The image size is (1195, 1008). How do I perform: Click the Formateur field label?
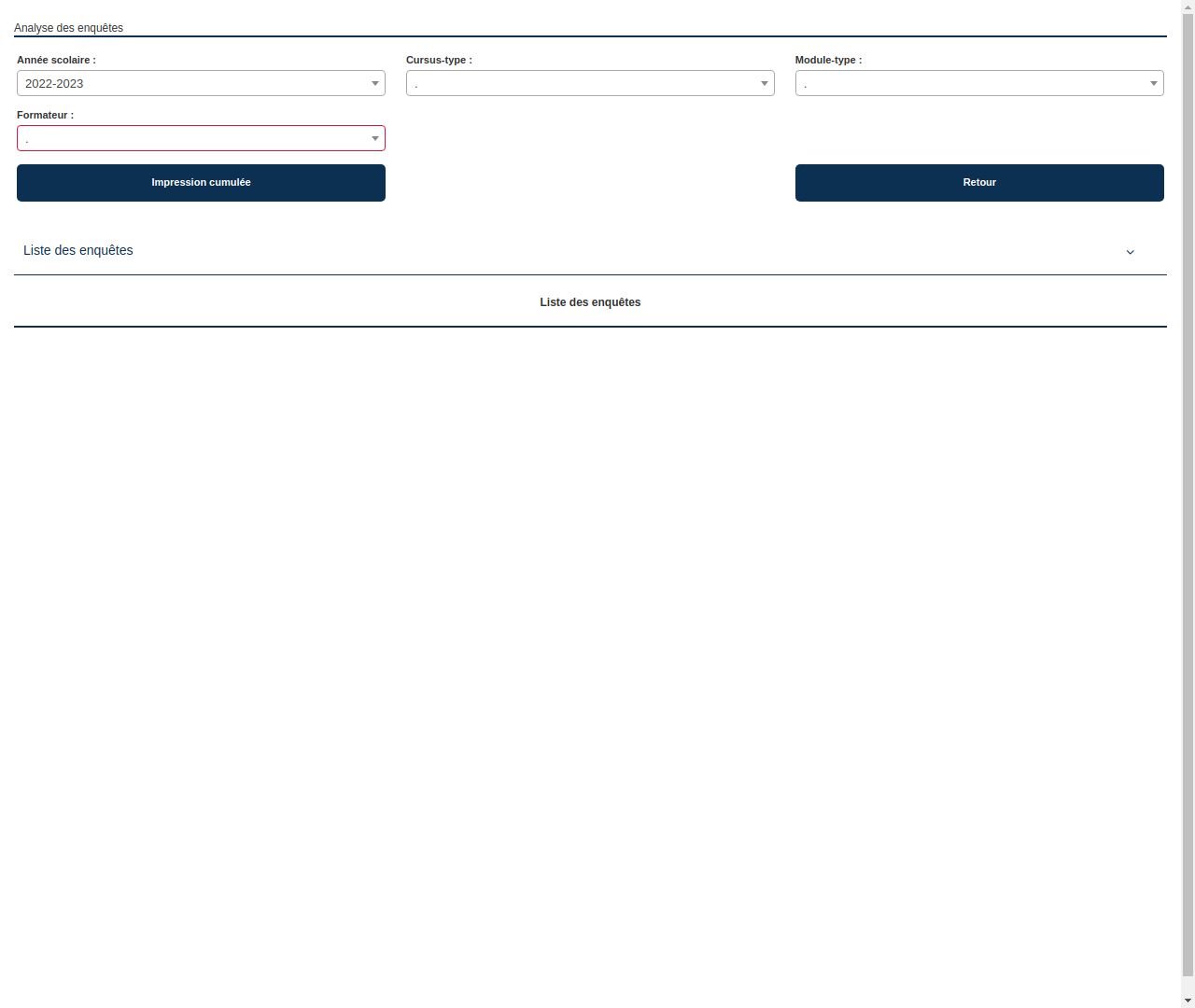point(45,115)
